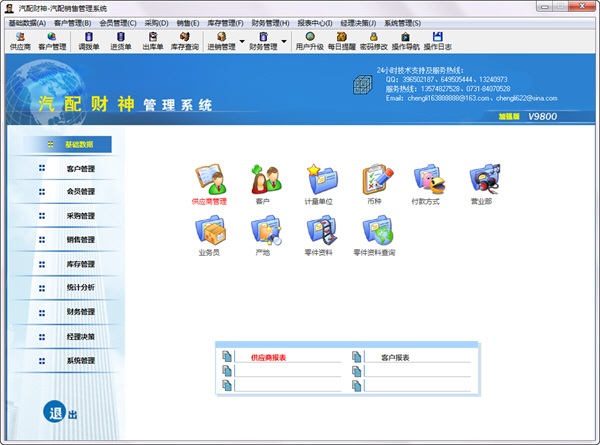Open the 会员管理(C) menu
Viewport: 600px width, 445px height.
118,23
